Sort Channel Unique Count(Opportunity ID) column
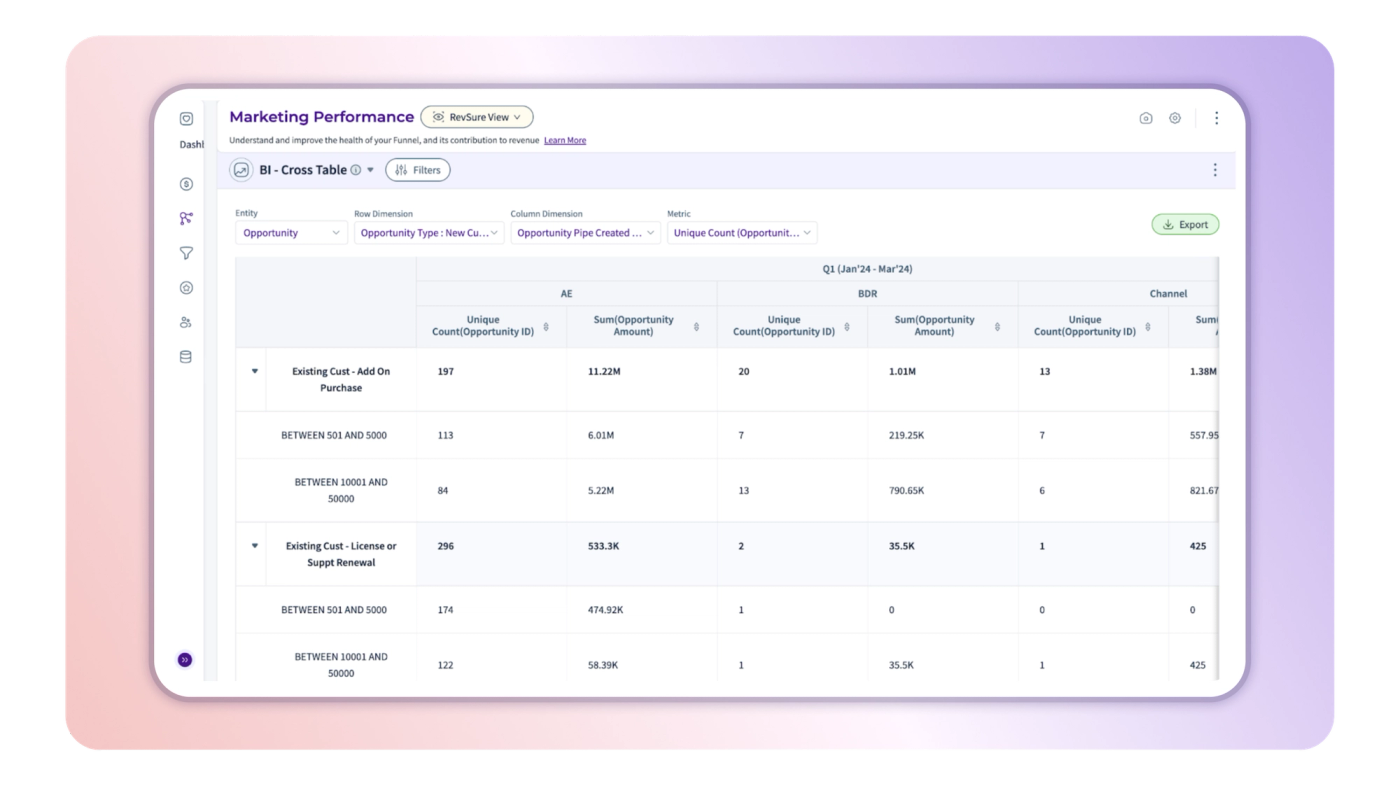Screen dimensions: 1400x786 point(1148,327)
